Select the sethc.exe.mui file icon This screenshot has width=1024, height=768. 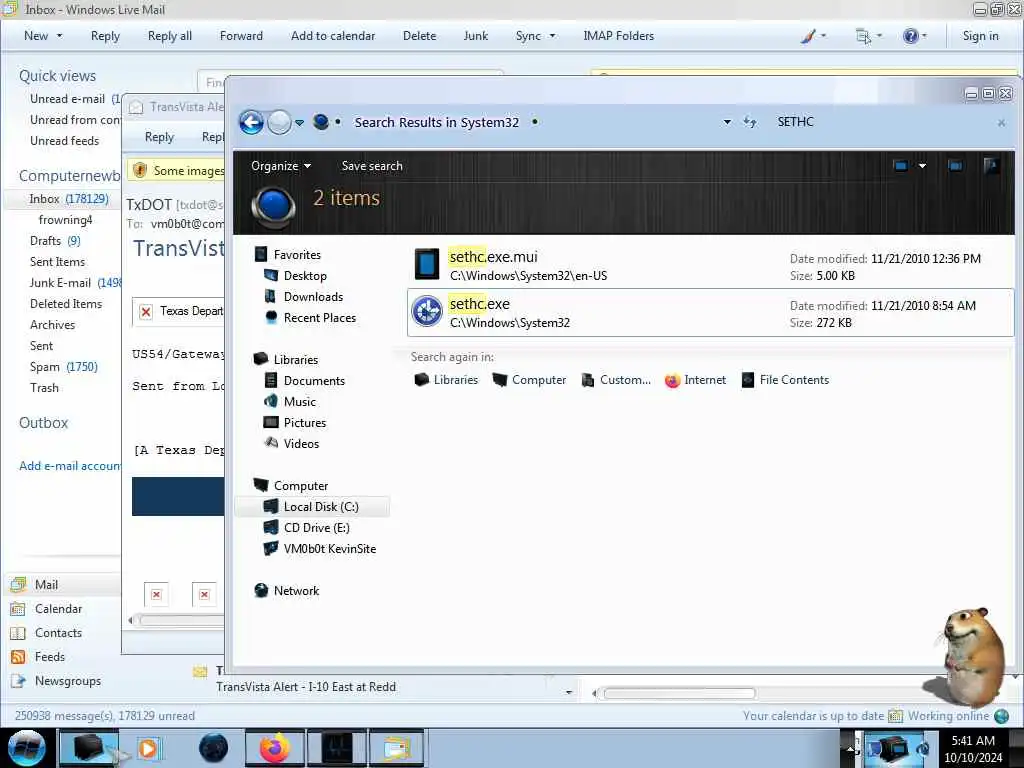(427, 264)
